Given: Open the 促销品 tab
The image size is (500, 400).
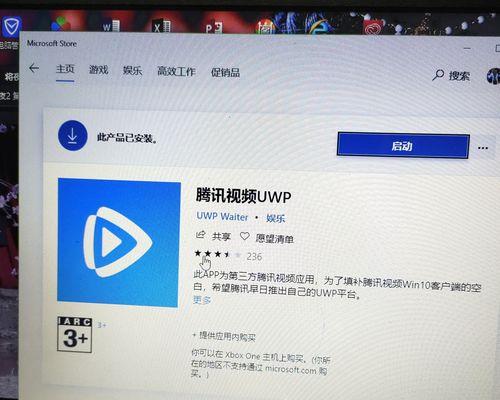Looking at the screenshot, I should tap(225, 72).
